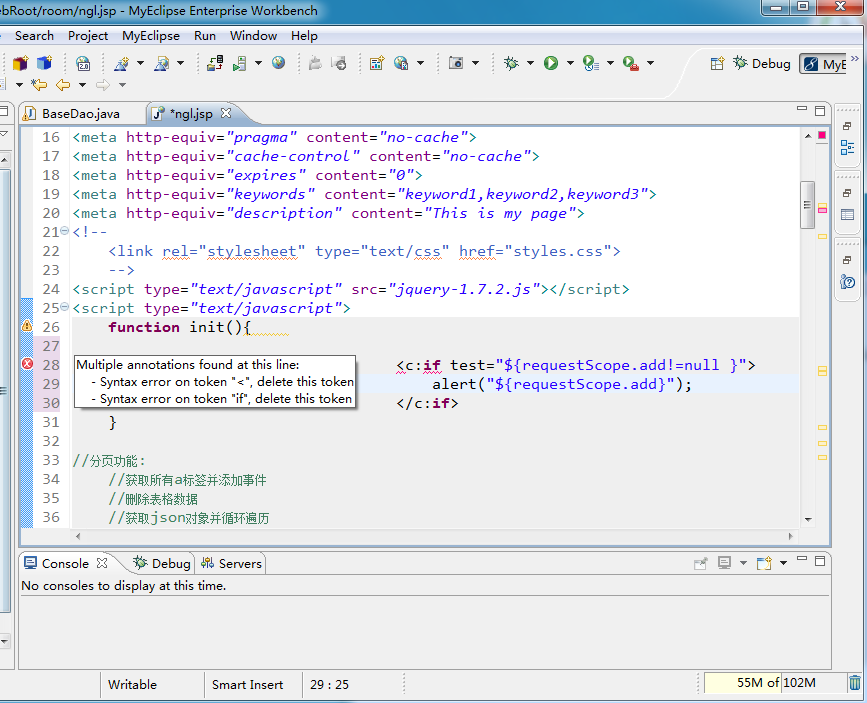Click the Properties view icon in right sidebar
Image resolution: width=867 pixels, height=703 pixels.
[x=847, y=215]
